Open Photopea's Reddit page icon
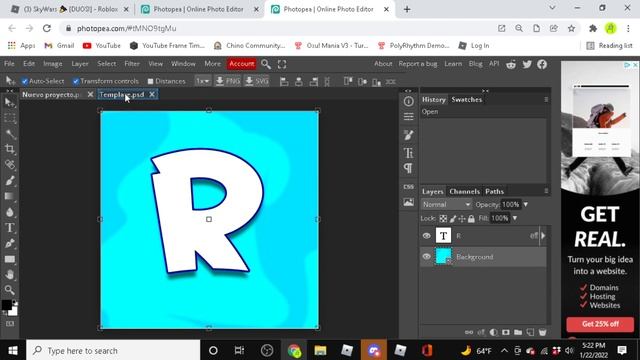 tap(511, 64)
